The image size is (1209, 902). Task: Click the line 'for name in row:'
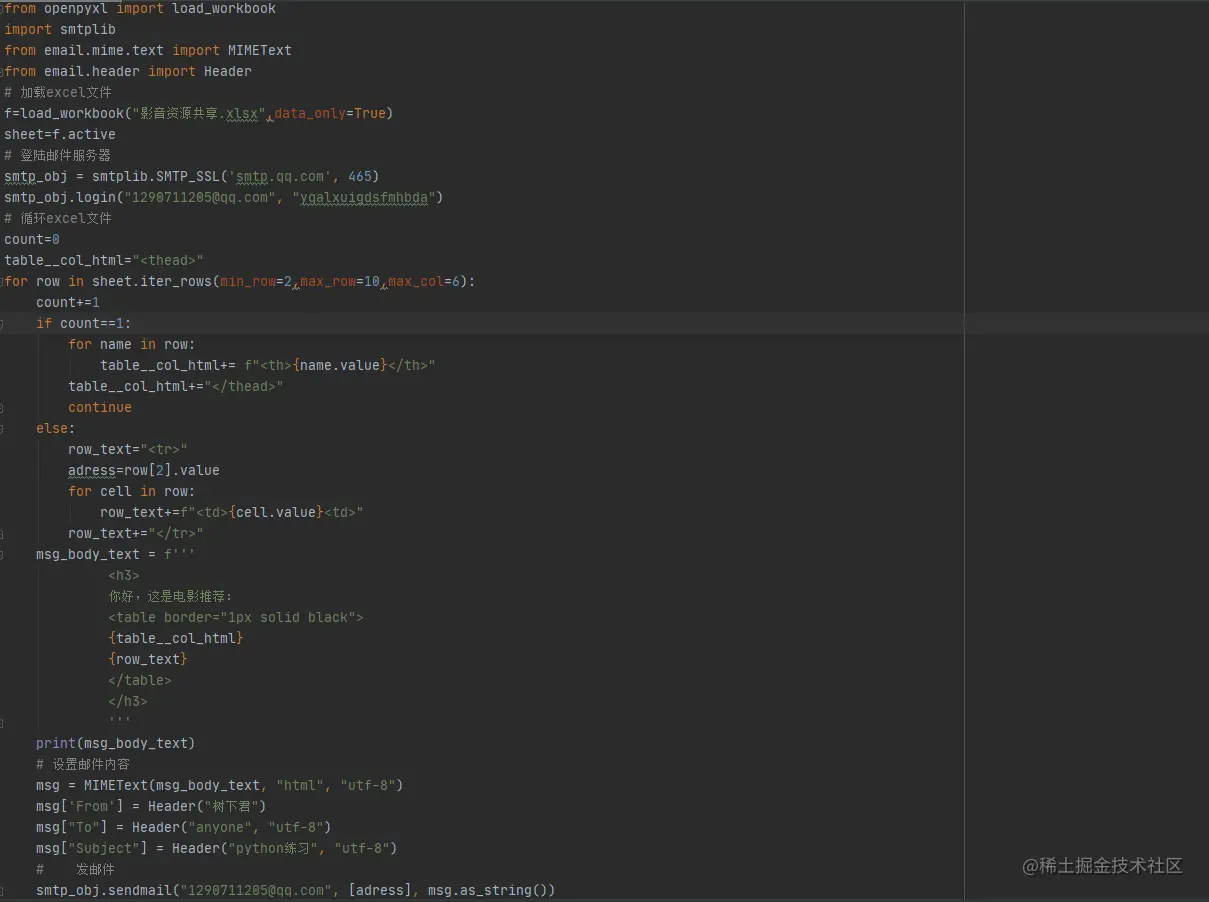coord(132,344)
